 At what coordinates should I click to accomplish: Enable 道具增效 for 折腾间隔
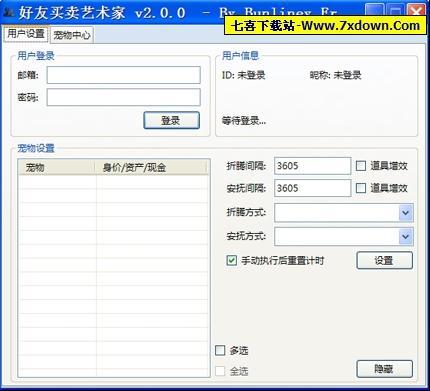coord(361,166)
